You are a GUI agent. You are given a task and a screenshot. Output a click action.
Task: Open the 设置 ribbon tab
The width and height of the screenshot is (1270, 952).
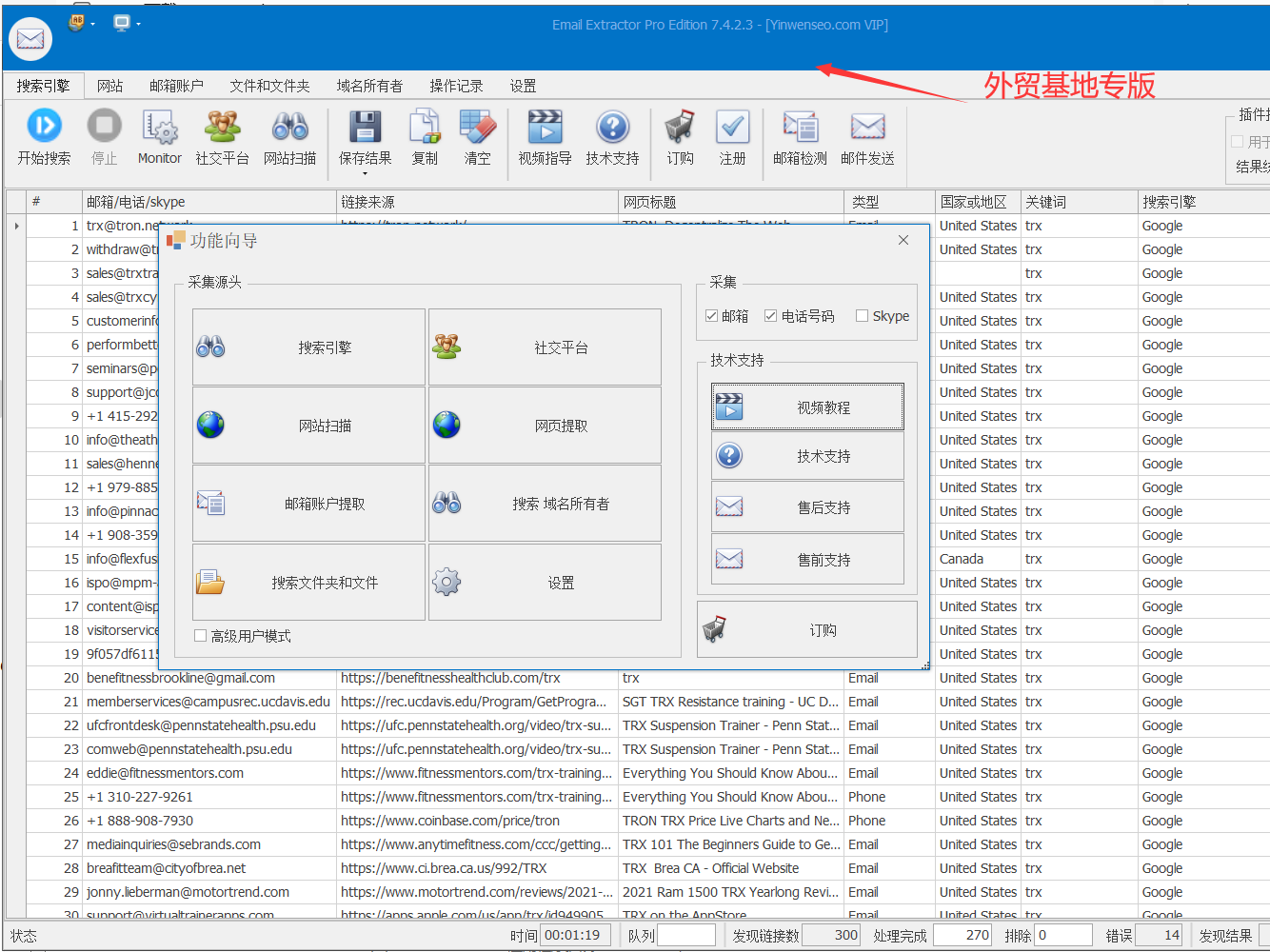523,86
